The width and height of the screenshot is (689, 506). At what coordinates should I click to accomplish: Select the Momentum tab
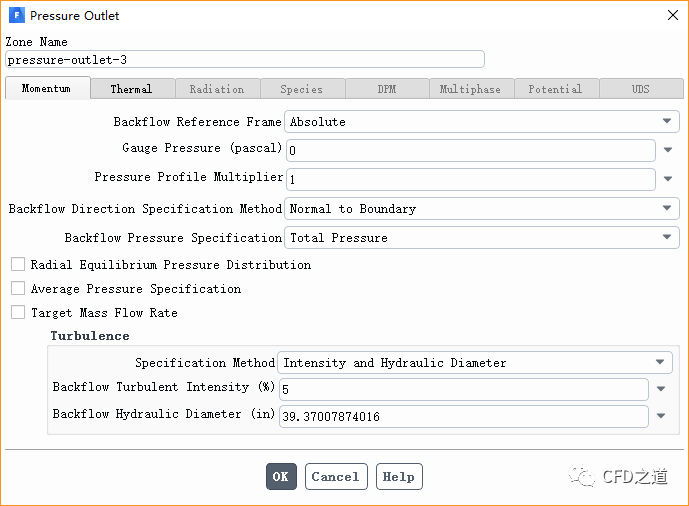click(x=47, y=89)
